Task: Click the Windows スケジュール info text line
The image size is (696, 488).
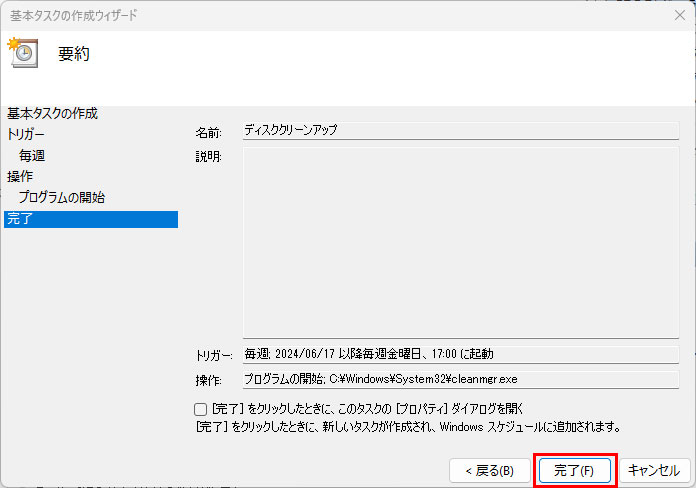Action: [408, 426]
